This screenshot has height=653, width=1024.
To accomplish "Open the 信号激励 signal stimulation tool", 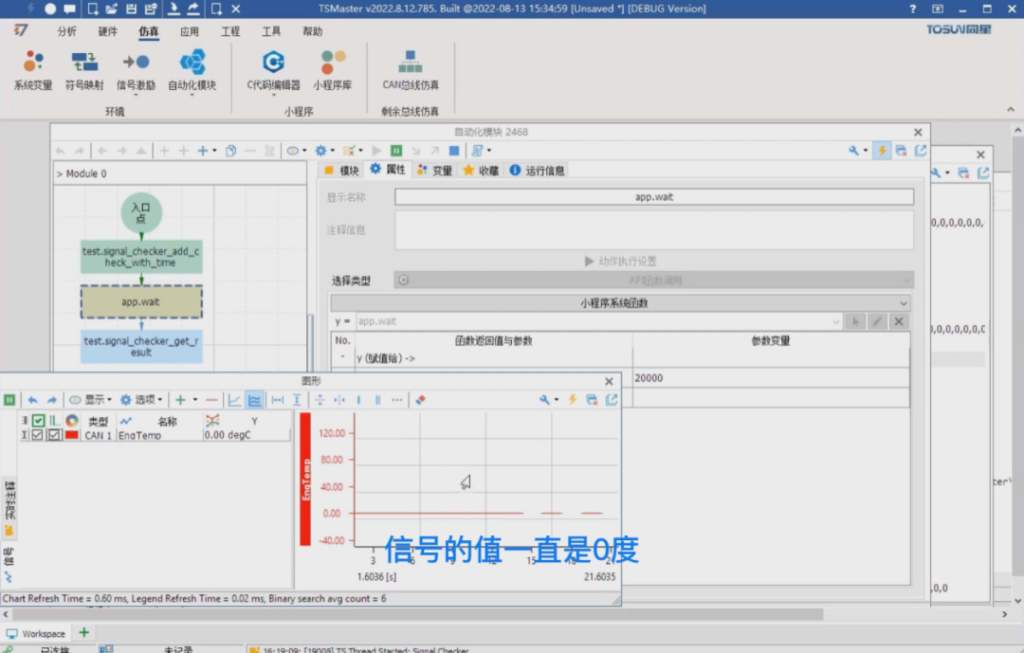I will pos(136,71).
